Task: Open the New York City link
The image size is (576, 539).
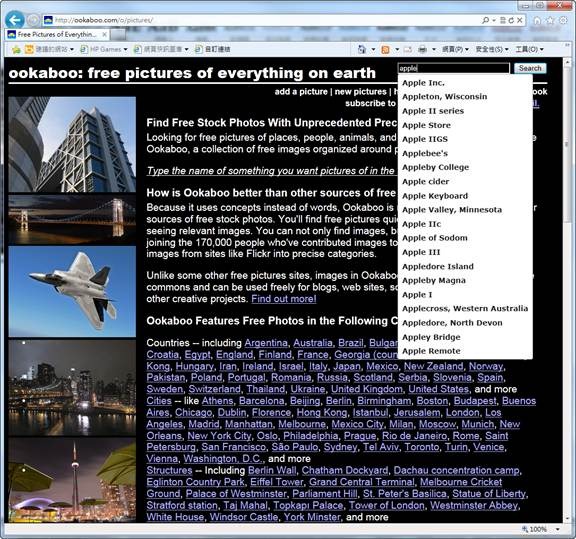Action: [219, 436]
